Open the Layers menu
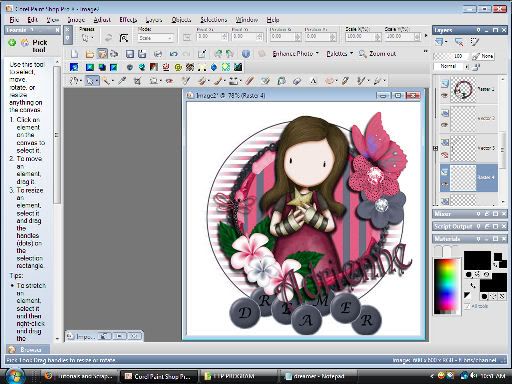Image resolution: width=512 pixels, height=384 pixels. [154, 20]
